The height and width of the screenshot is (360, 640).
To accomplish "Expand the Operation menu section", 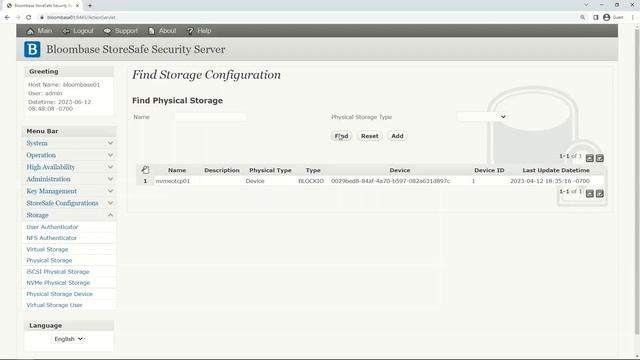I will pyautogui.click(x=69, y=155).
